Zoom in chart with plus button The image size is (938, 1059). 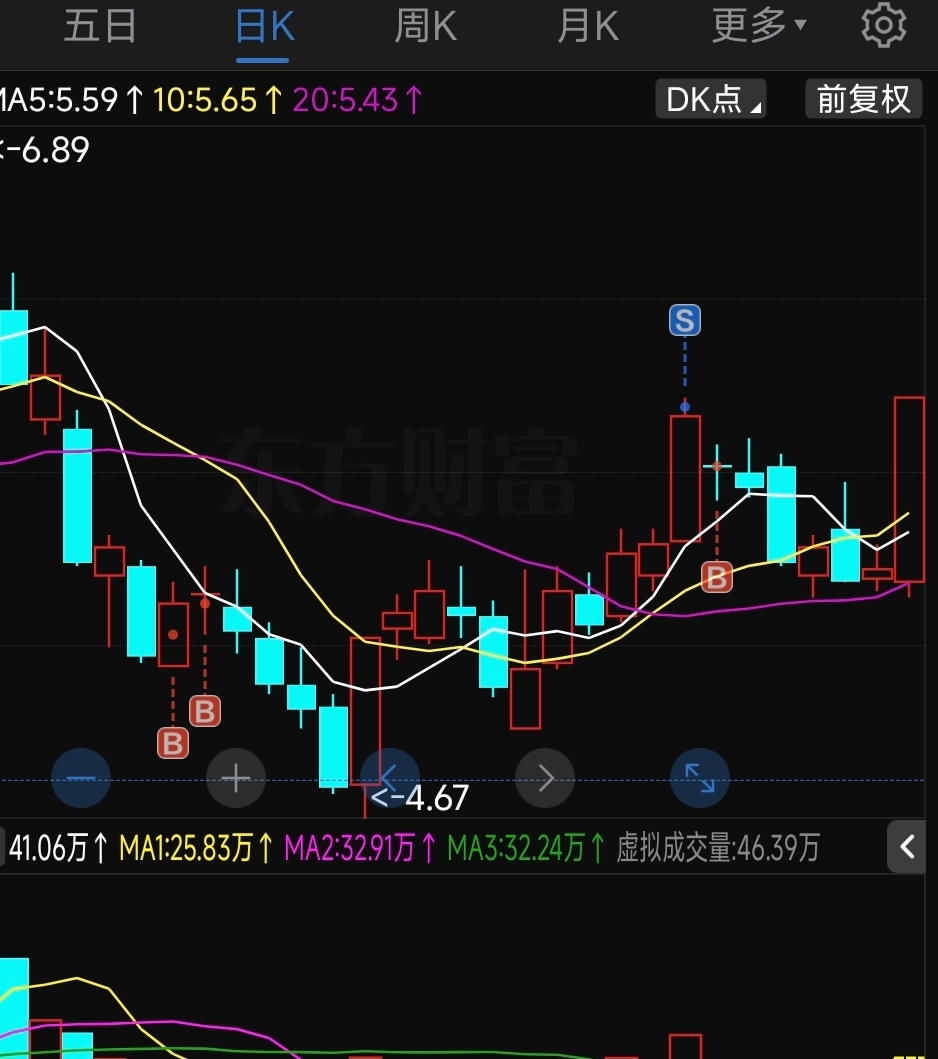point(236,778)
